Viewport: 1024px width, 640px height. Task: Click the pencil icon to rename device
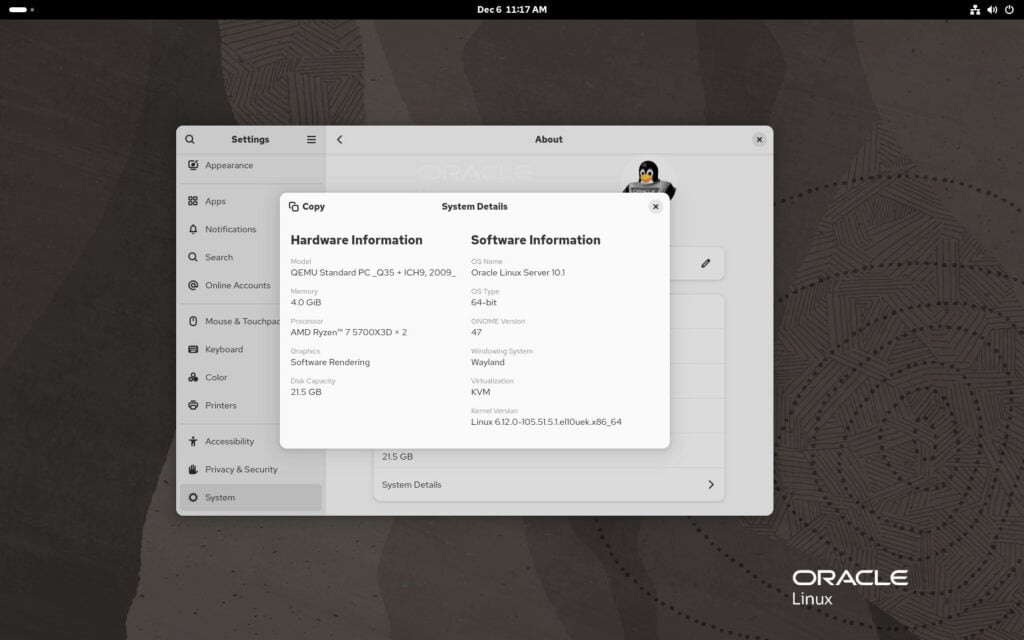click(x=705, y=263)
